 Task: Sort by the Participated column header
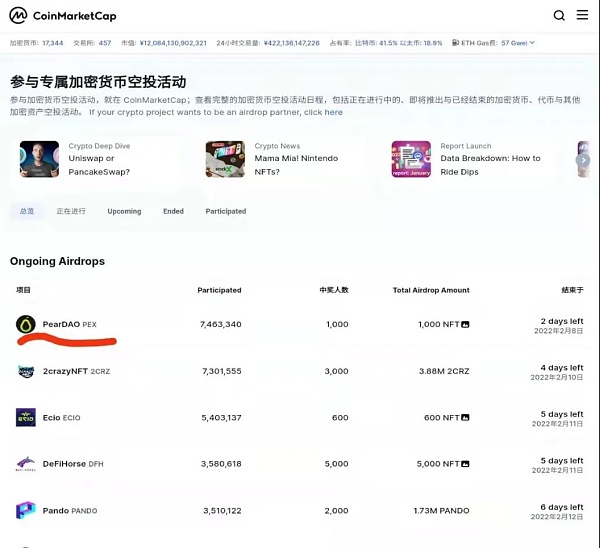coord(220,290)
